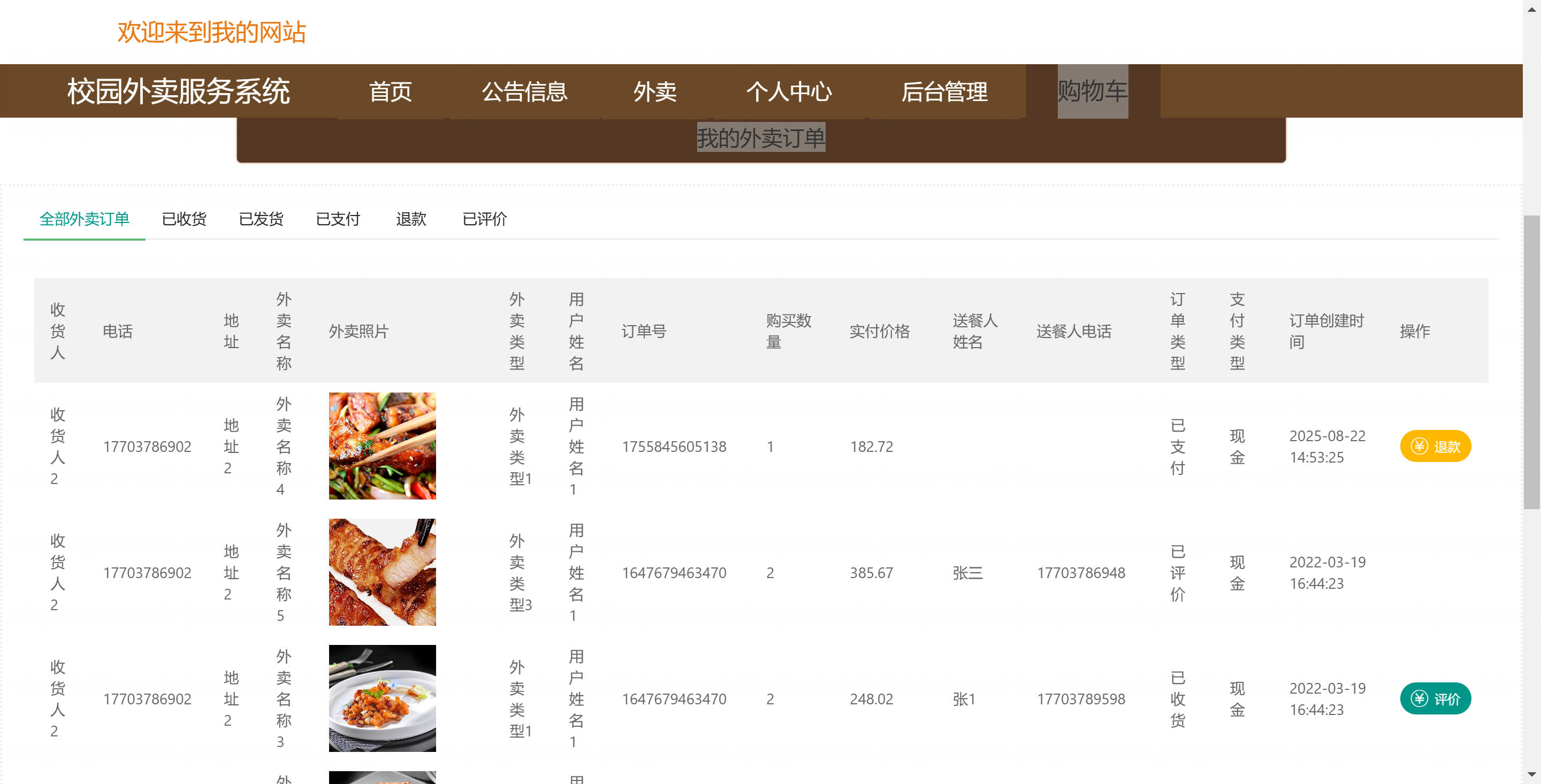Click the 外卖照片 column header
This screenshot has height=784, width=1541.
pos(358,330)
